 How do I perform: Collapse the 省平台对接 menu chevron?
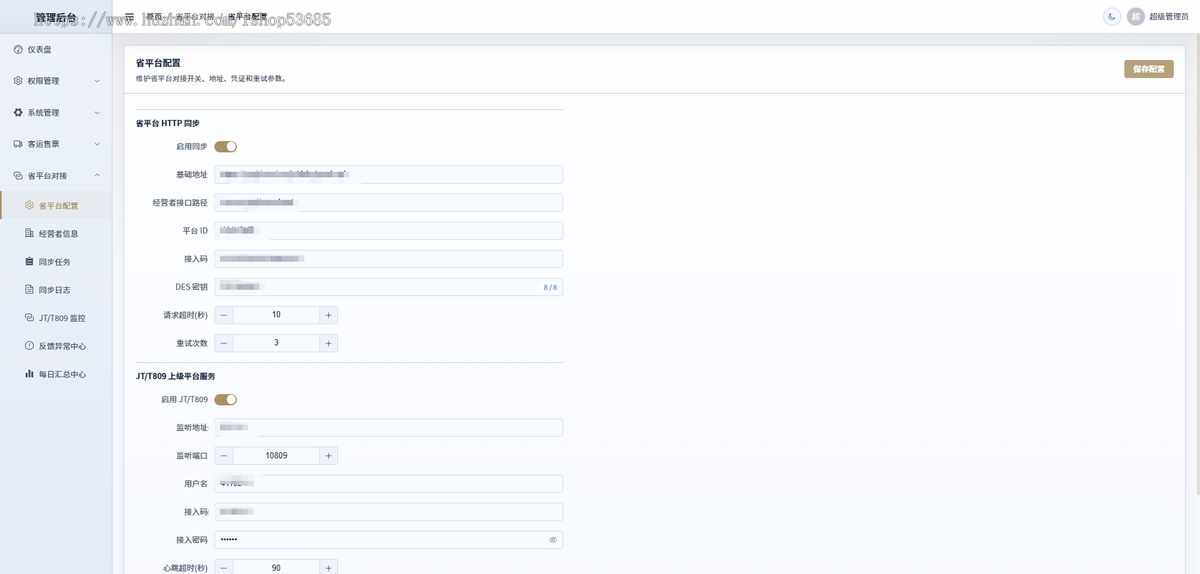[97, 176]
